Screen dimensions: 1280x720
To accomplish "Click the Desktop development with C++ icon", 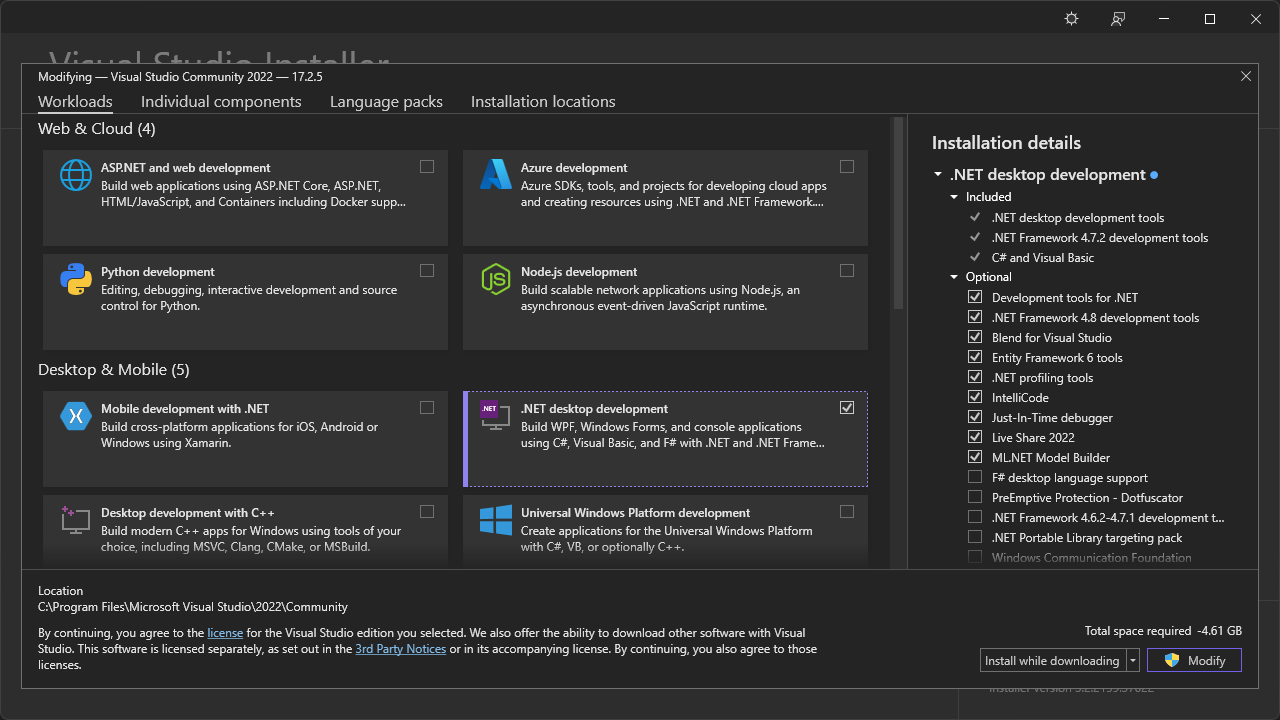I will click(76, 520).
